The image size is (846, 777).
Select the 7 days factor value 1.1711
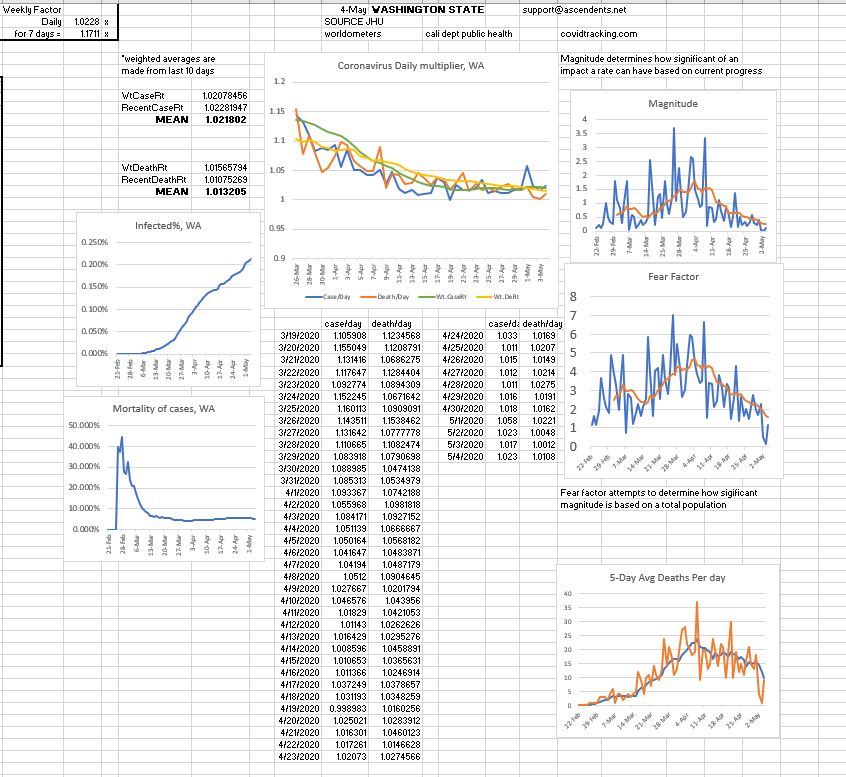coord(87,33)
